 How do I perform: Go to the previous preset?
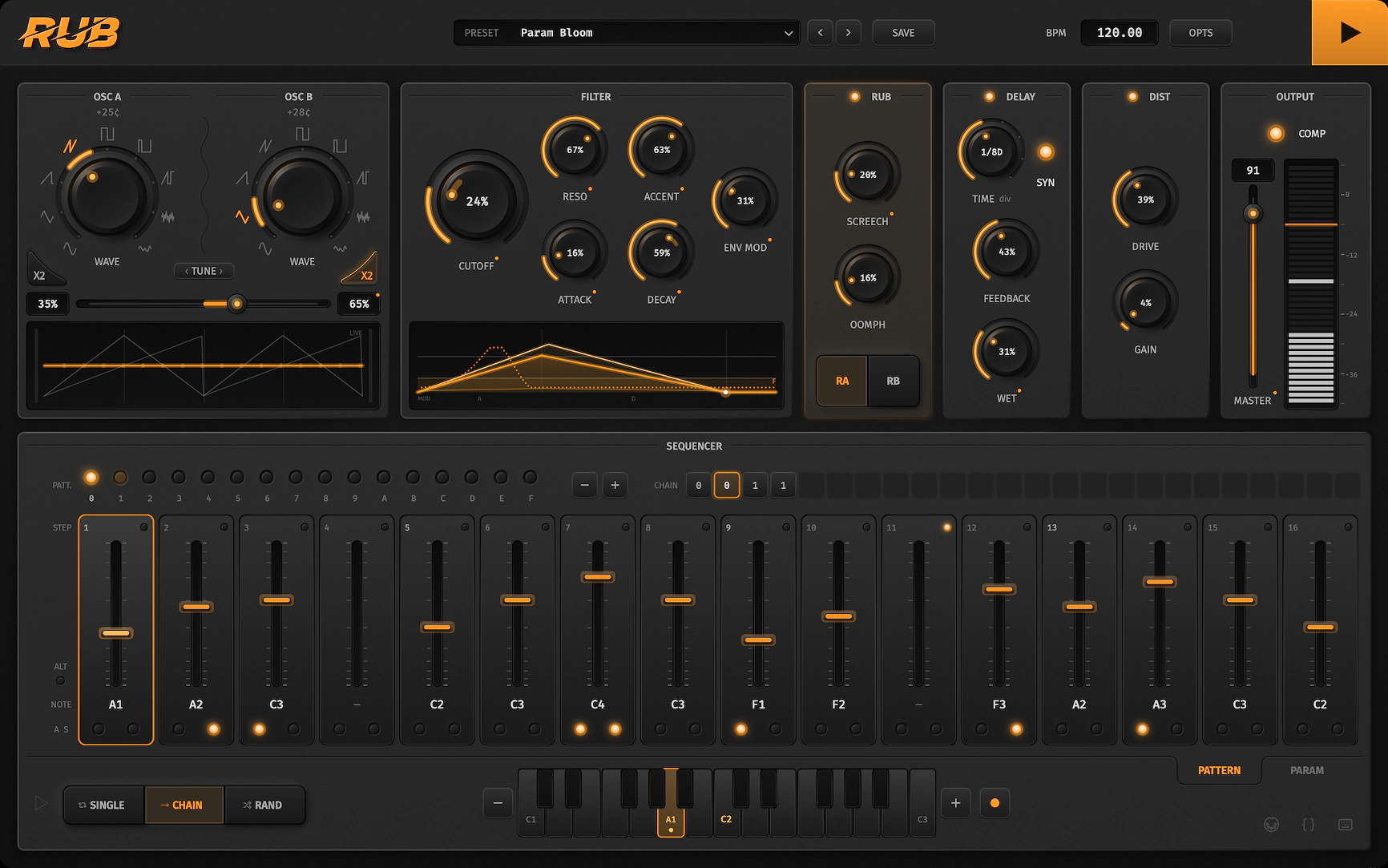pos(820,33)
